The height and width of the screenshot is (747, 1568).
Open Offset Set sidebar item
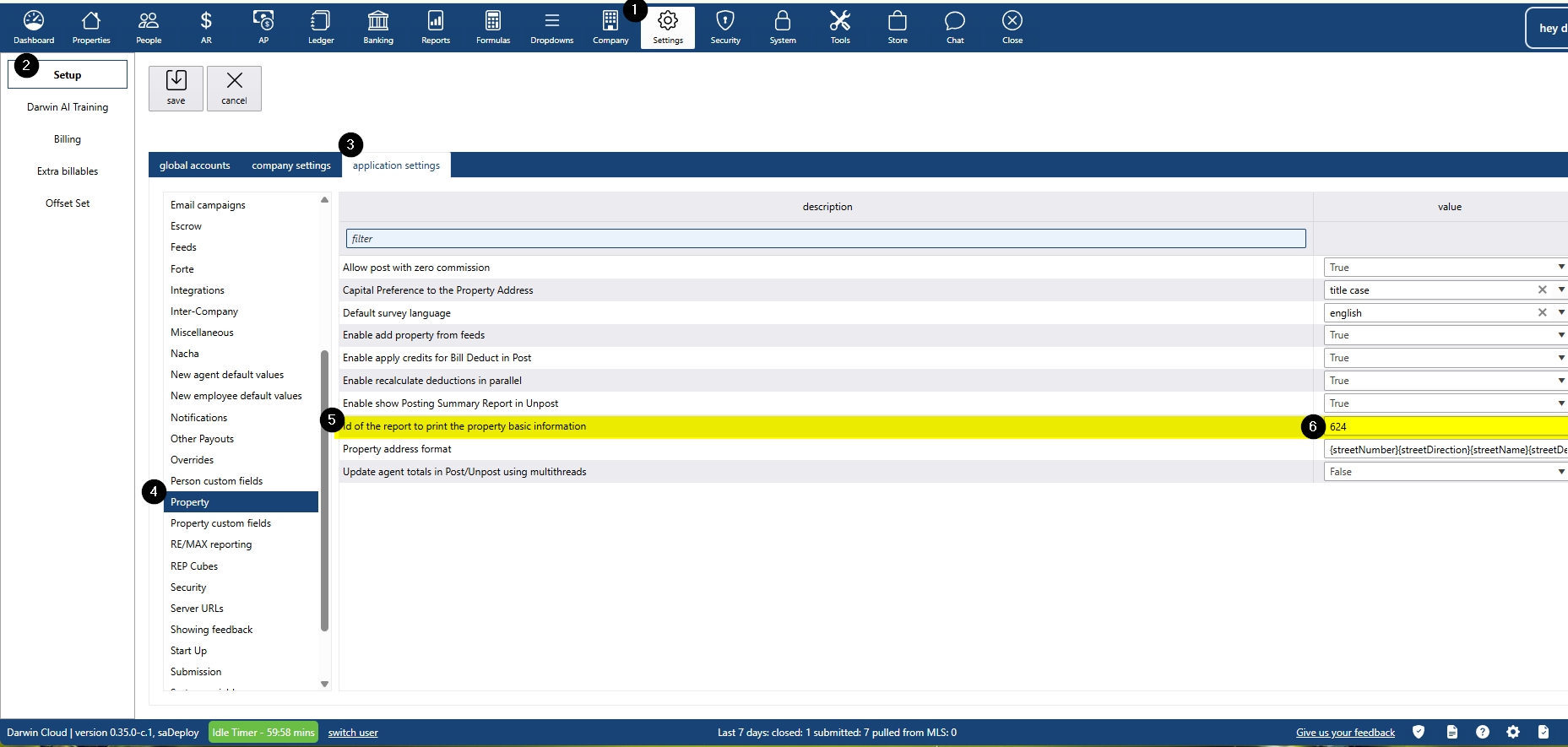(x=68, y=203)
